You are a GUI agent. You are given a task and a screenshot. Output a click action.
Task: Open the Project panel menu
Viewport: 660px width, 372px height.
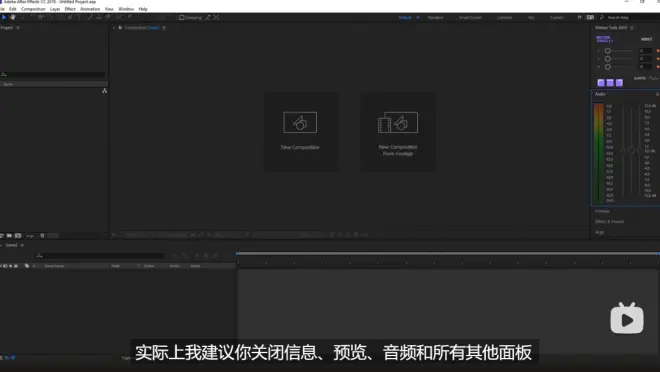(18, 28)
